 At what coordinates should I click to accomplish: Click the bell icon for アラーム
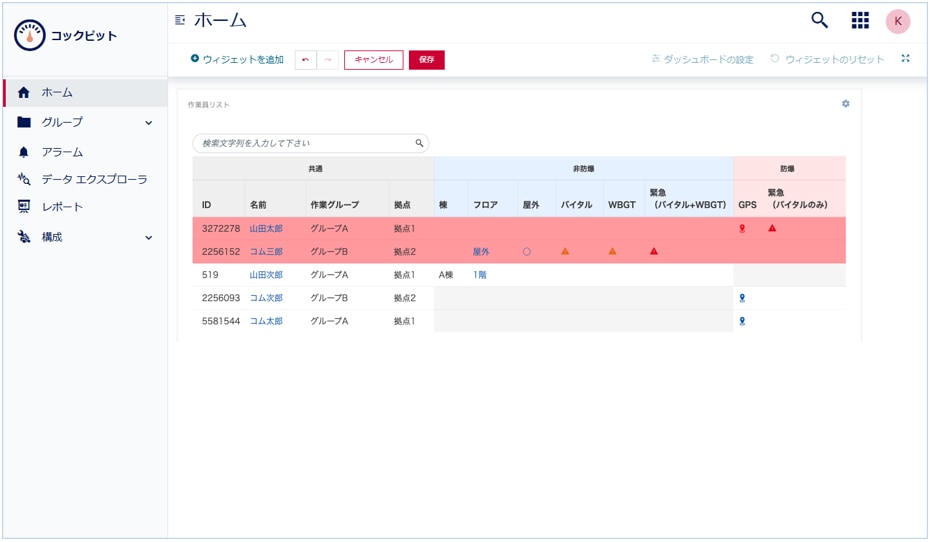pyautogui.click(x=24, y=152)
